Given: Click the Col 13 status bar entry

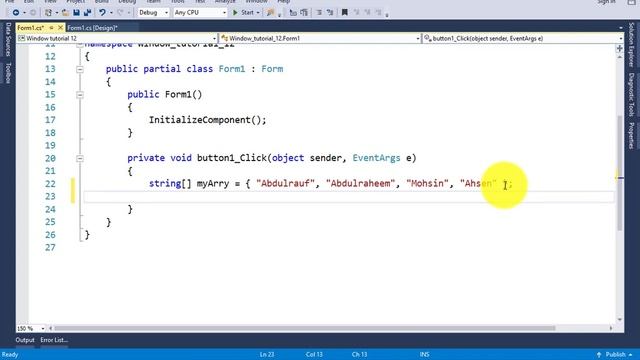Looking at the screenshot, I should [x=314, y=354].
